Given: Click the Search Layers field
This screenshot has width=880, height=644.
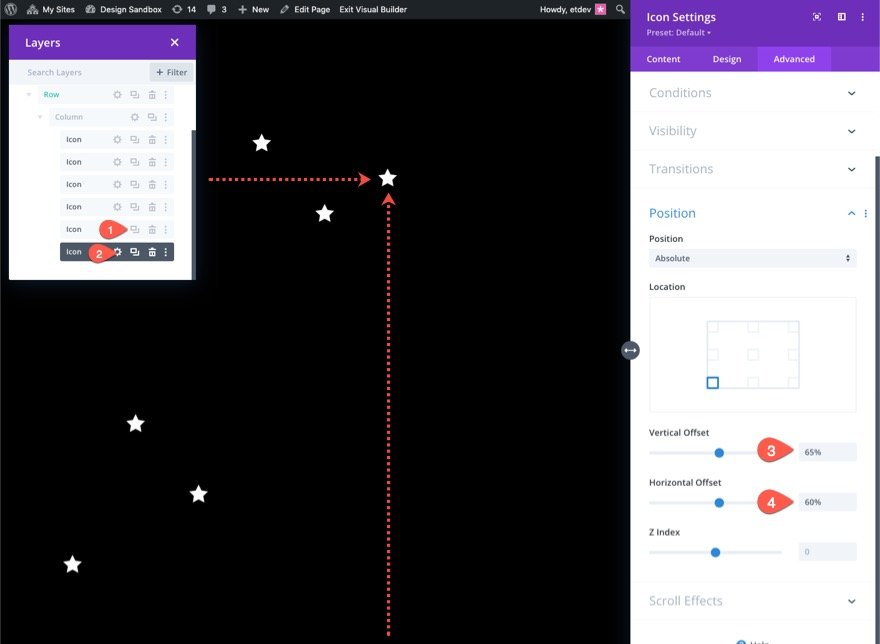Looking at the screenshot, I should pos(80,72).
